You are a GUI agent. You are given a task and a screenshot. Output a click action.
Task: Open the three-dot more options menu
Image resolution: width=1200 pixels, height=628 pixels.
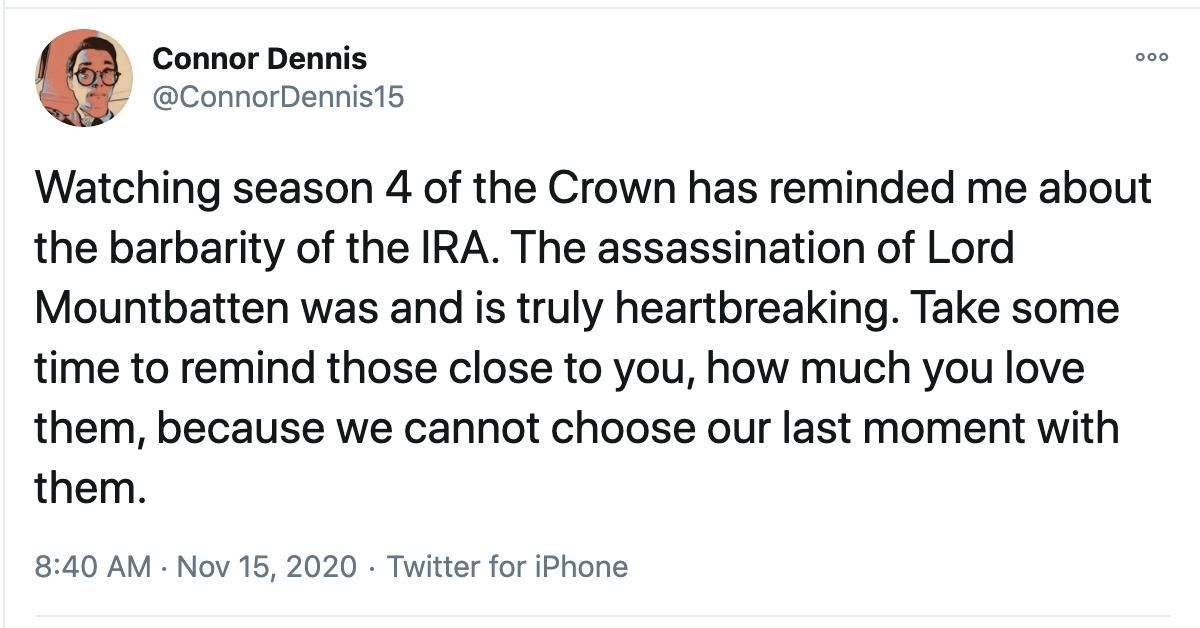[x=1151, y=57]
